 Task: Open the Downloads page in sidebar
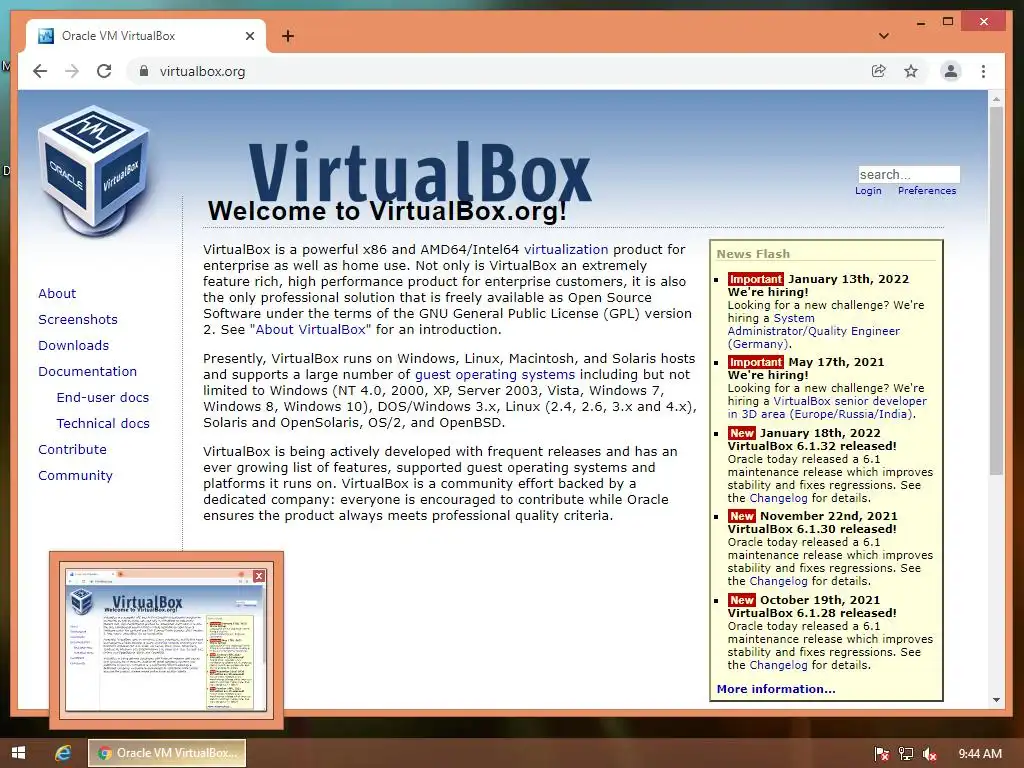click(73, 345)
